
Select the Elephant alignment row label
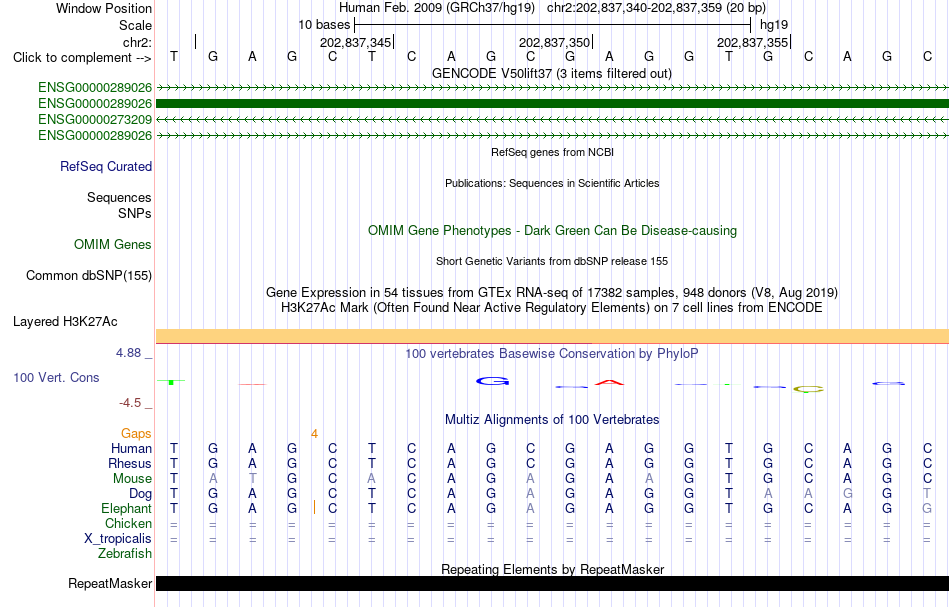click(126, 509)
